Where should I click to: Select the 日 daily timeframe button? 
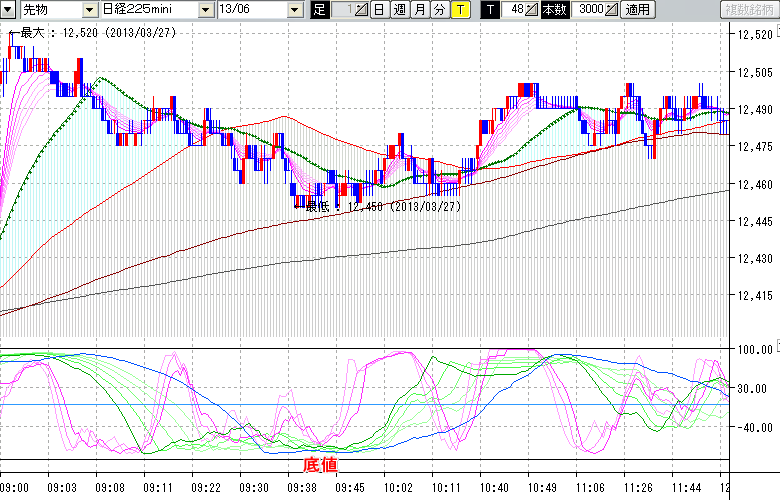pos(379,10)
